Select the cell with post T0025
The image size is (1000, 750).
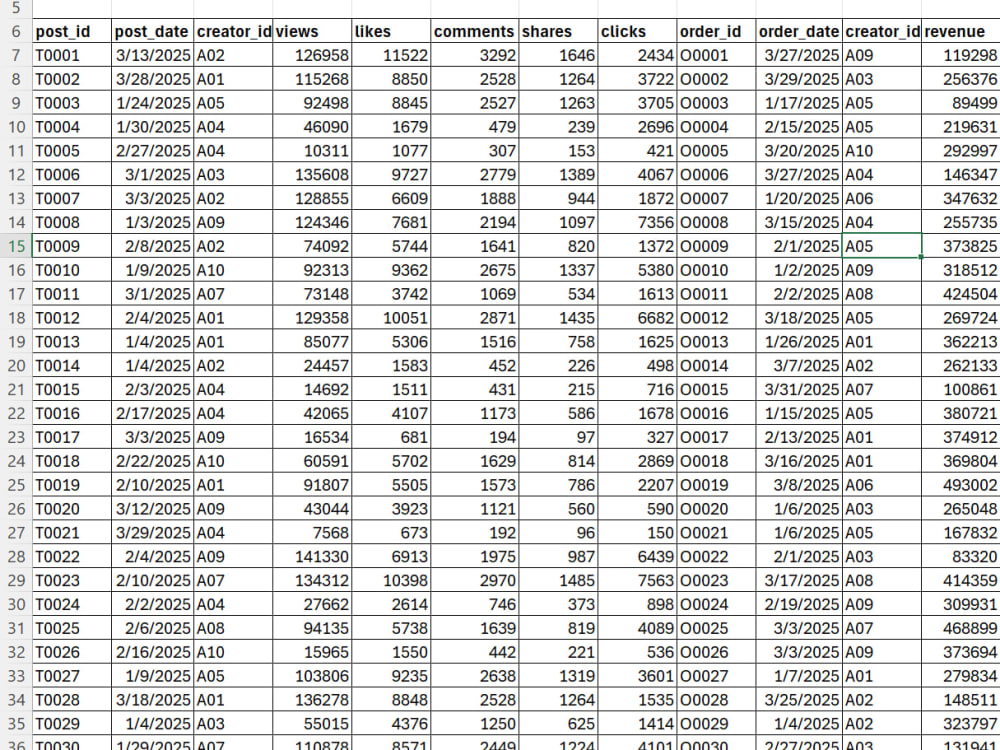(x=71, y=628)
